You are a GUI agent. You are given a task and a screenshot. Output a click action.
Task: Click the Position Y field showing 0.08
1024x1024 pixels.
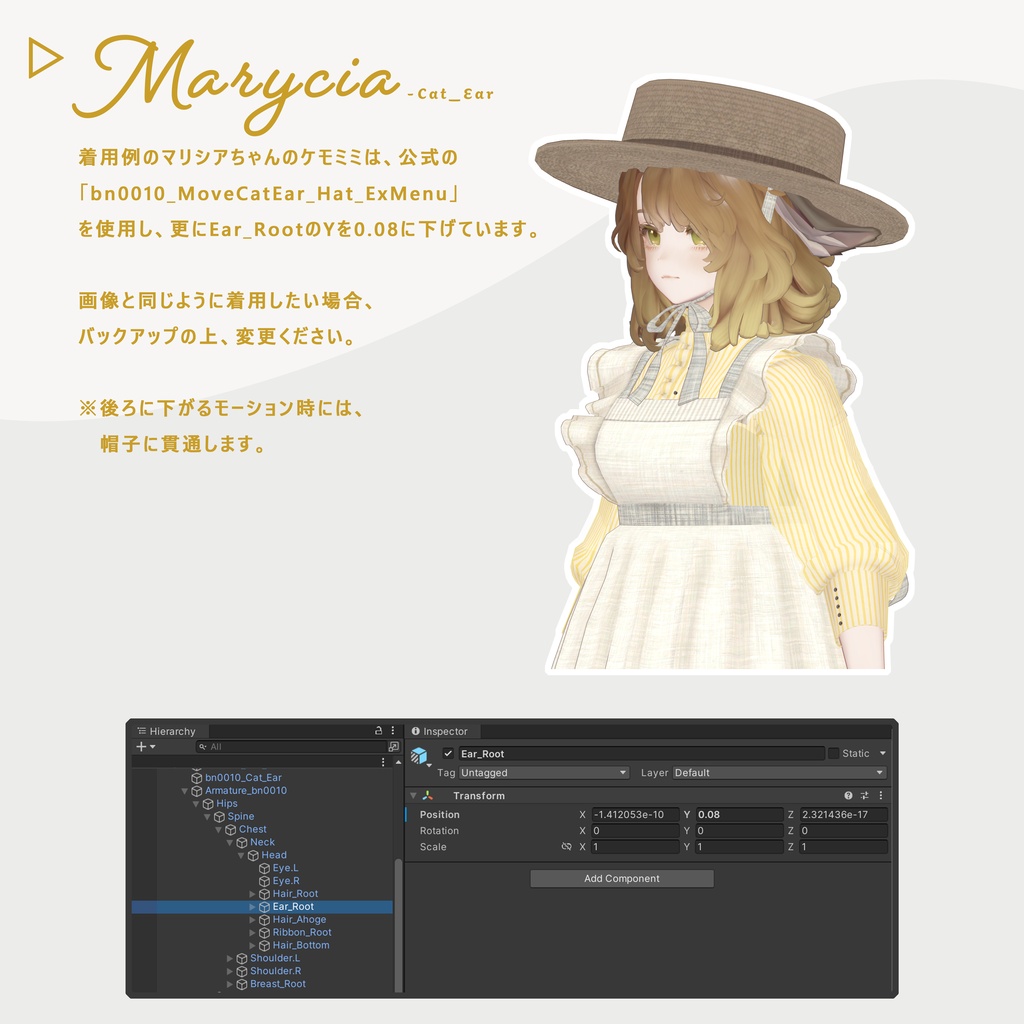click(x=739, y=814)
